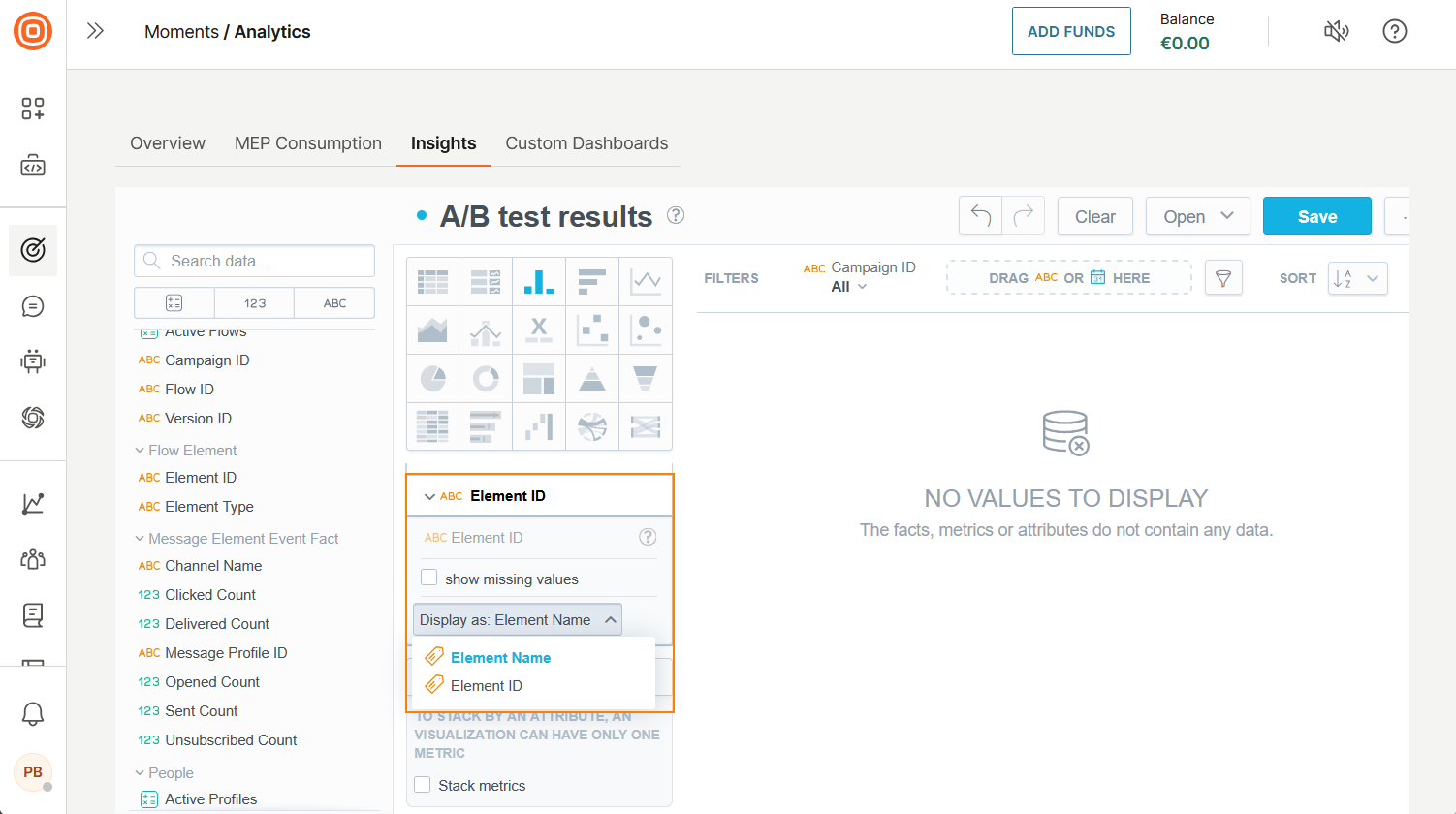The image size is (1456, 814).
Task: Select the Stacked area chart icon
Action: click(432, 330)
